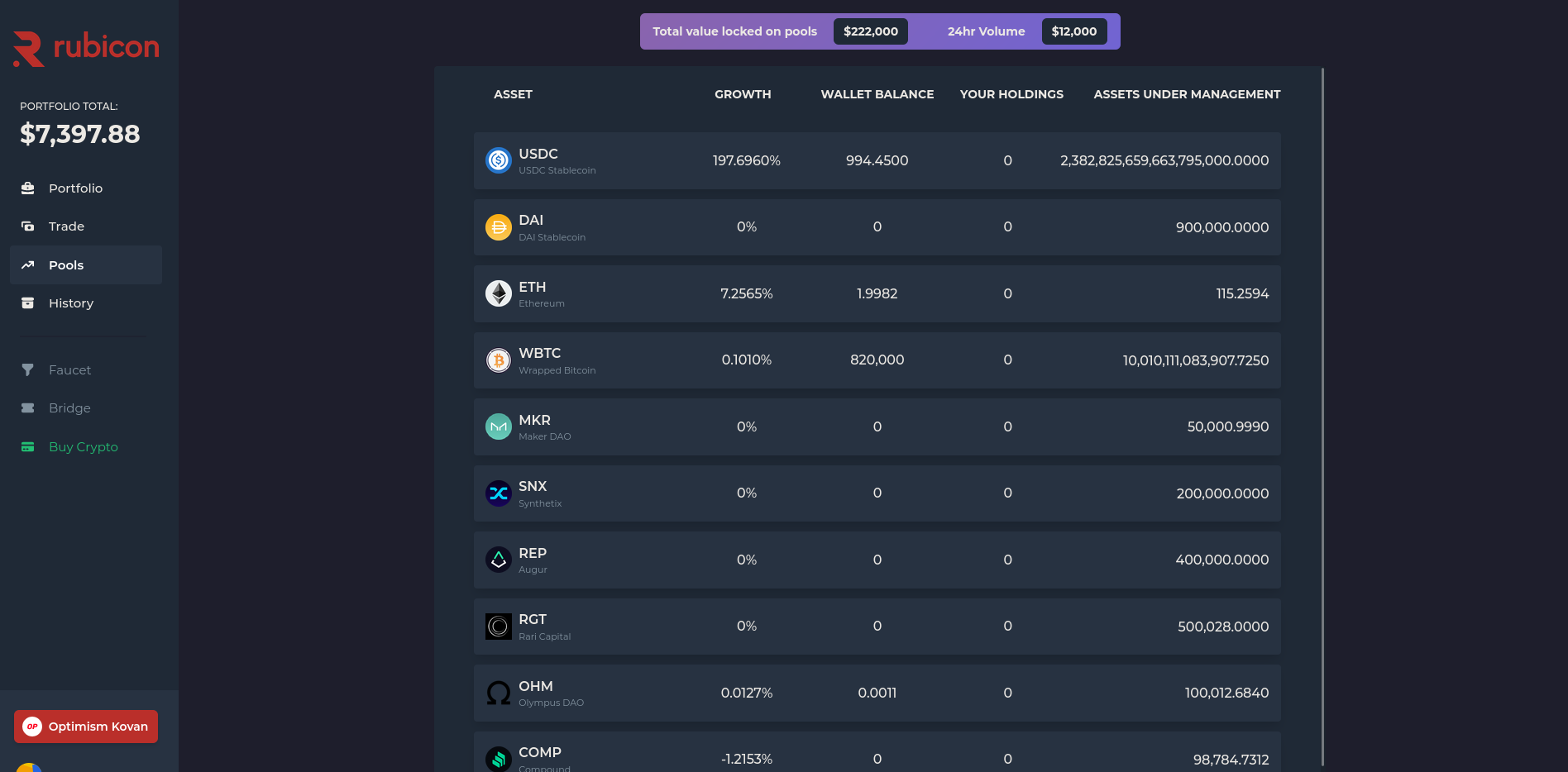Image resolution: width=1568 pixels, height=772 pixels.
Task: Click ETH assets value 115.2594
Action: [x=1242, y=293]
